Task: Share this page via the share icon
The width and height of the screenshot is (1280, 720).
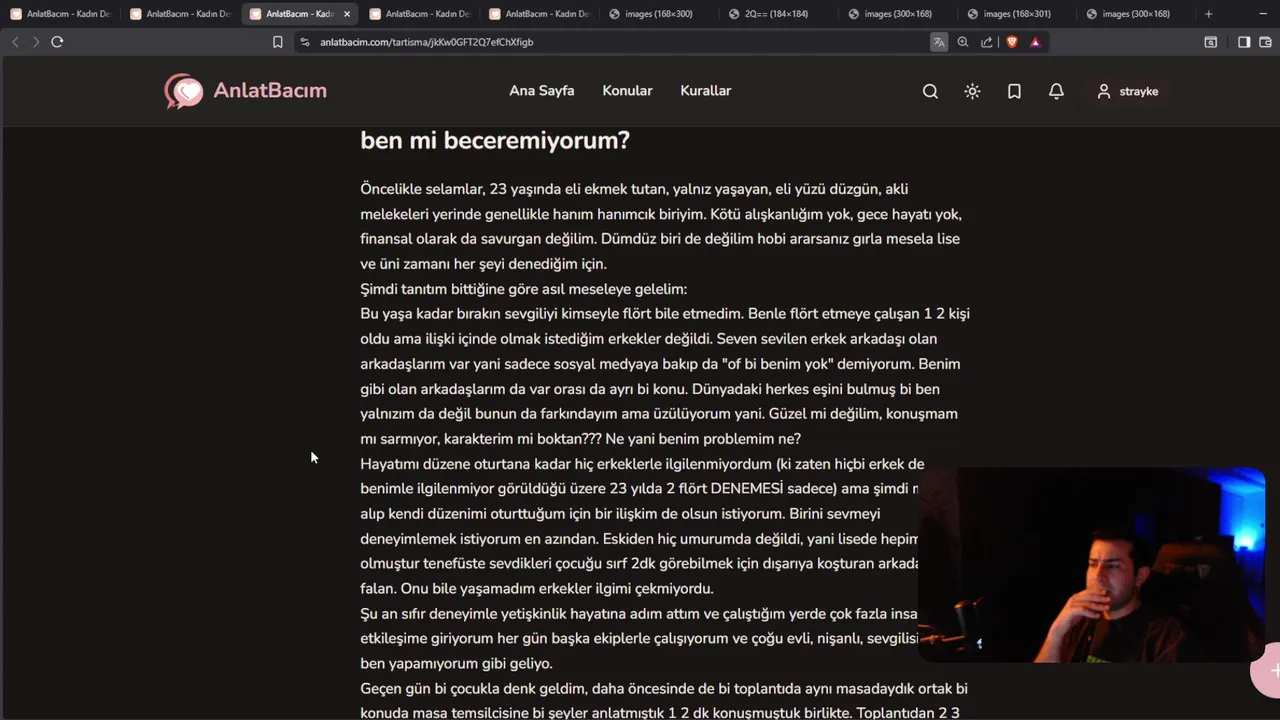Action: [987, 42]
